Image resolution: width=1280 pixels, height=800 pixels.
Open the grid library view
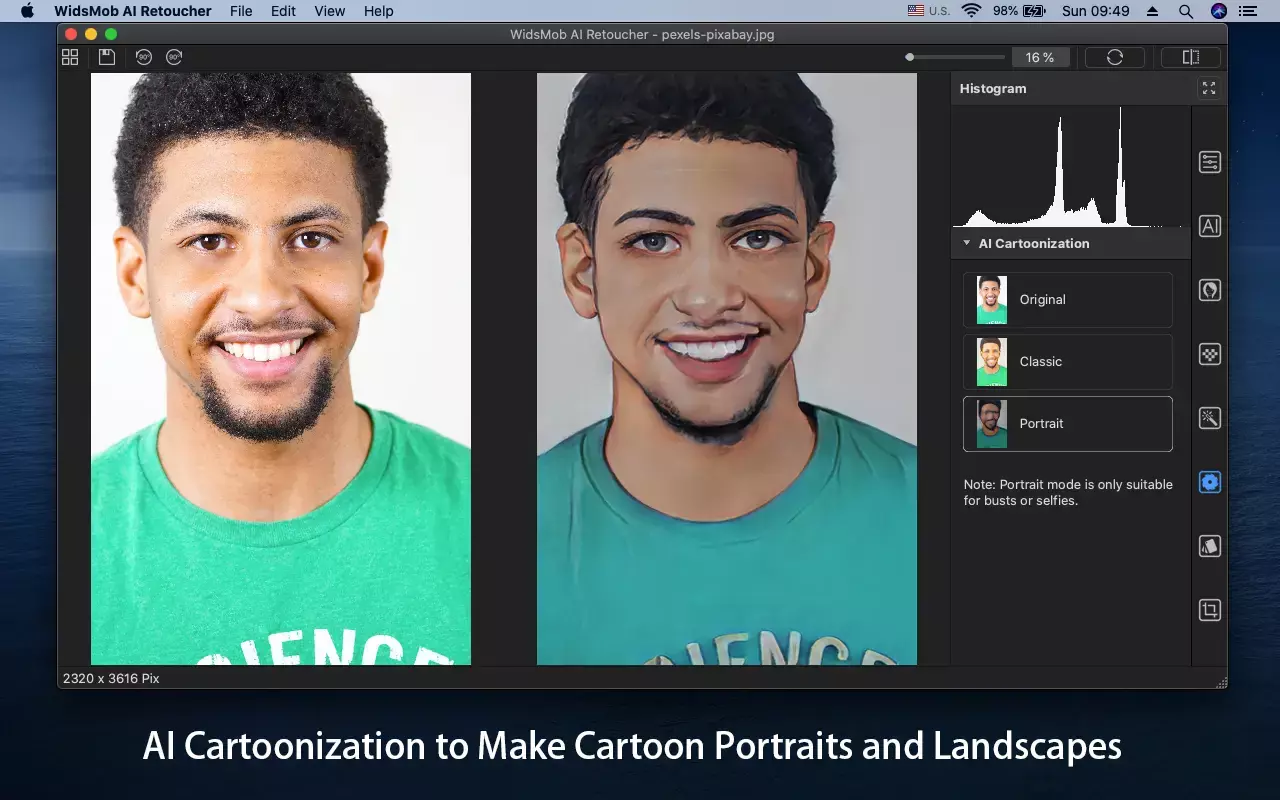click(x=70, y=58)
